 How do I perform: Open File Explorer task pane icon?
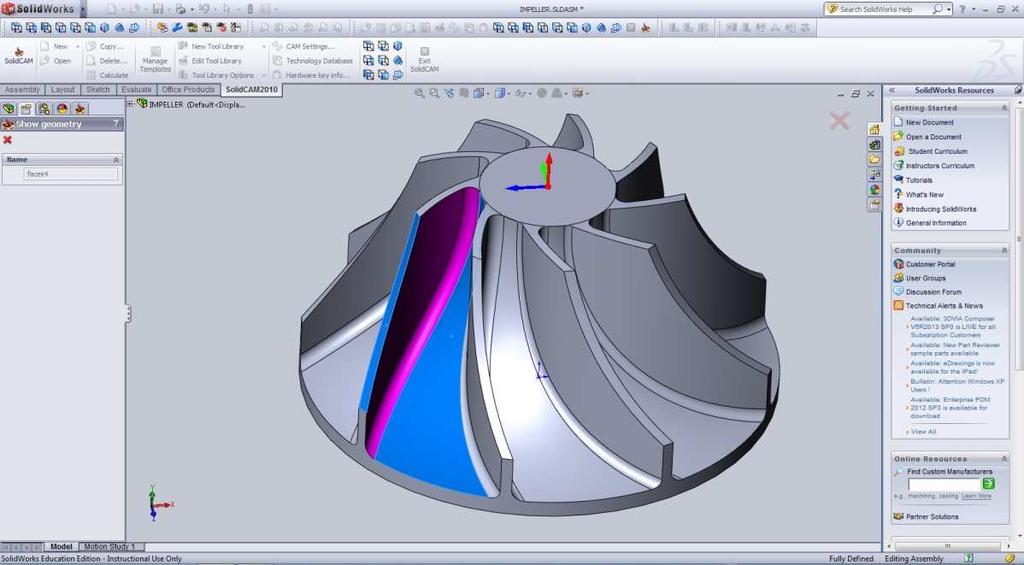click(874, 159)
